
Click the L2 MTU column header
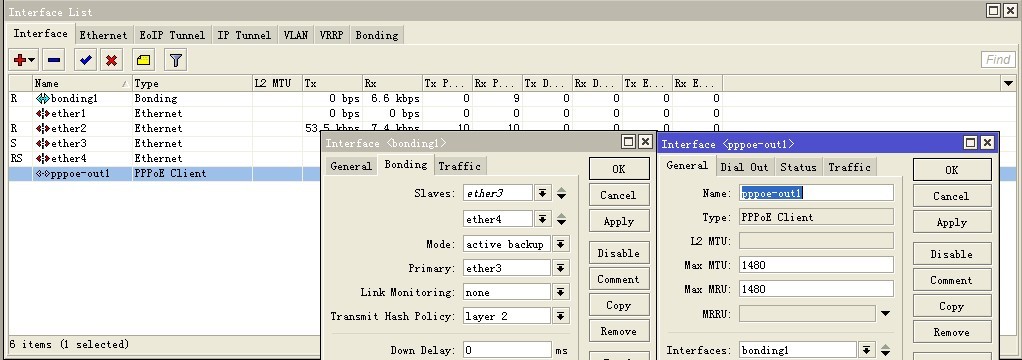[277, 83]
